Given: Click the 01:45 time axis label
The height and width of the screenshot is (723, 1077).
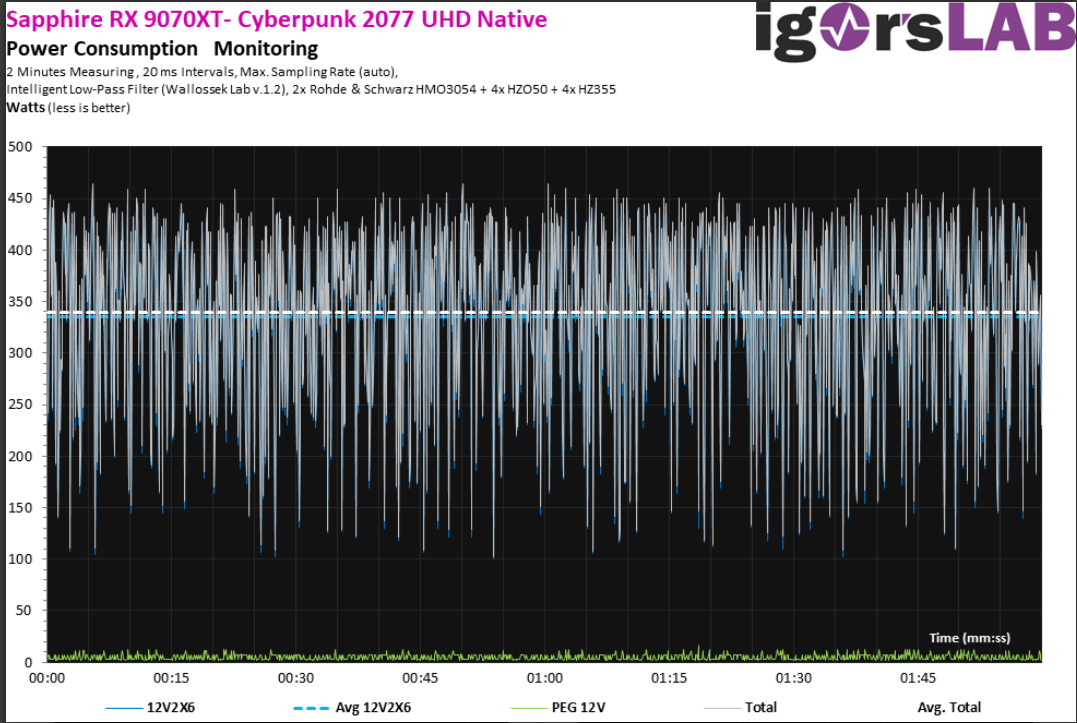Looking at the screenshot, I should click(918, 678).
